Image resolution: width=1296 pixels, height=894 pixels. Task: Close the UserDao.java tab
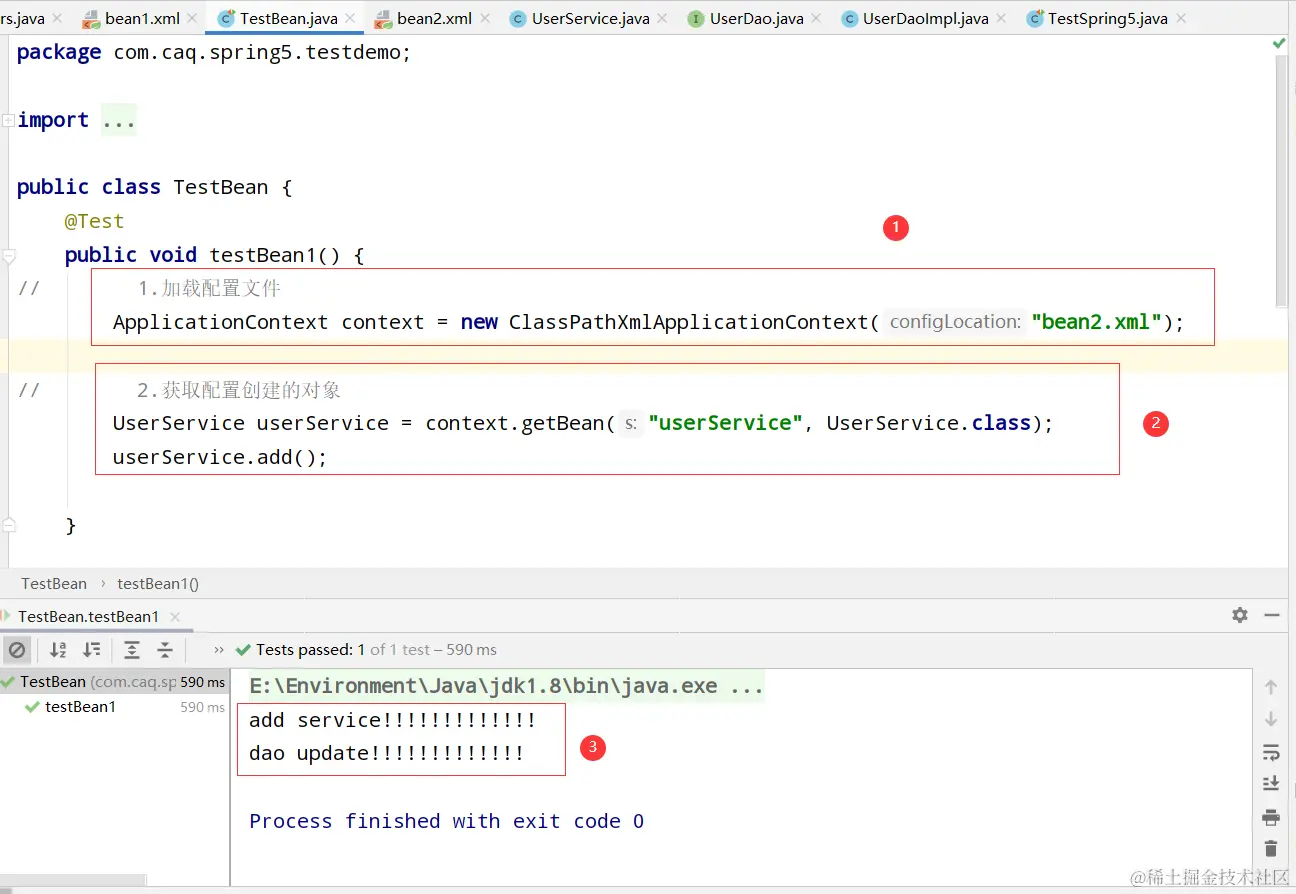coord(817,19)
